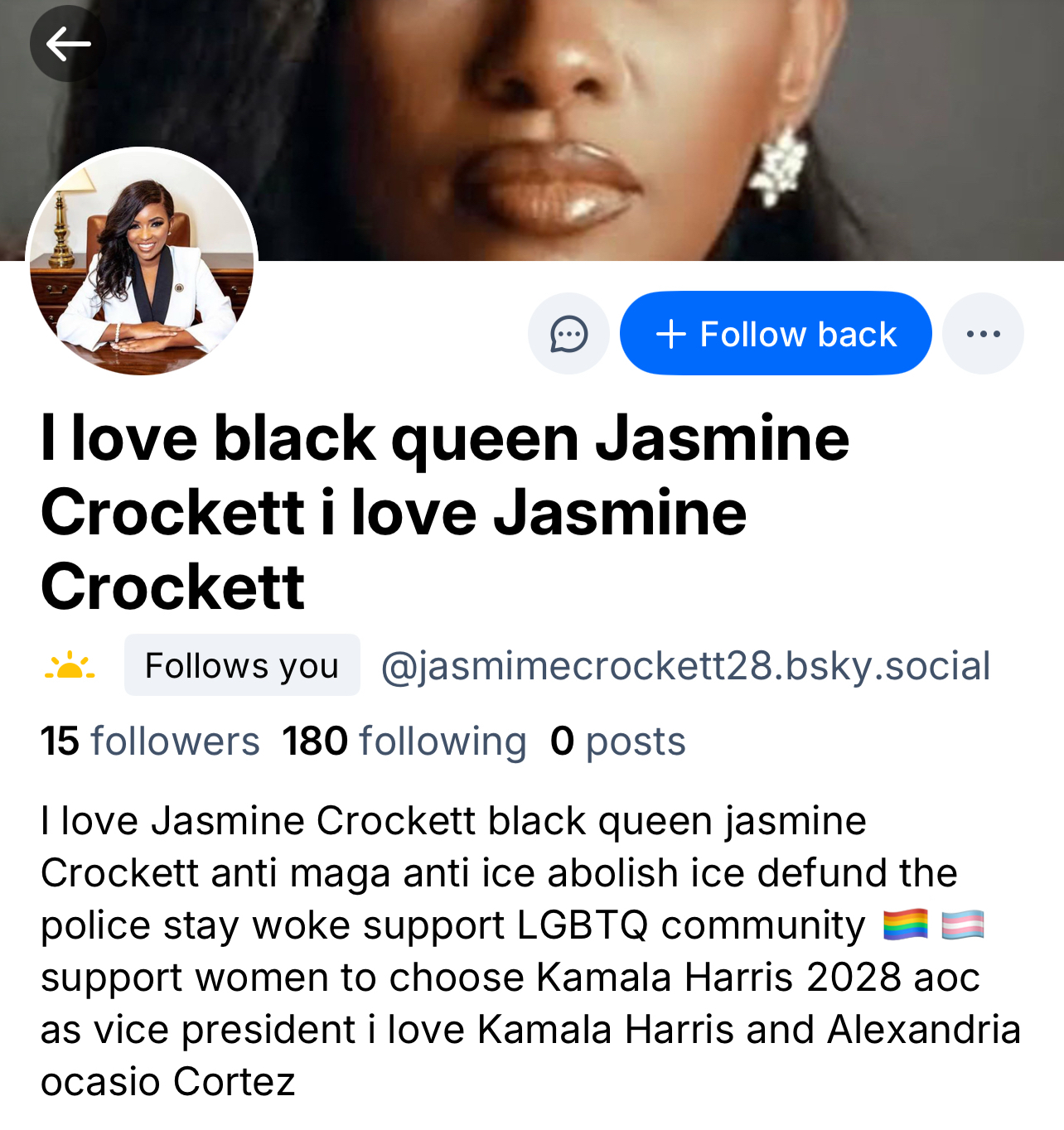
Task: Tap the bio text mentioning Kamala Harris 2028
Action: (x=718, y=978)
